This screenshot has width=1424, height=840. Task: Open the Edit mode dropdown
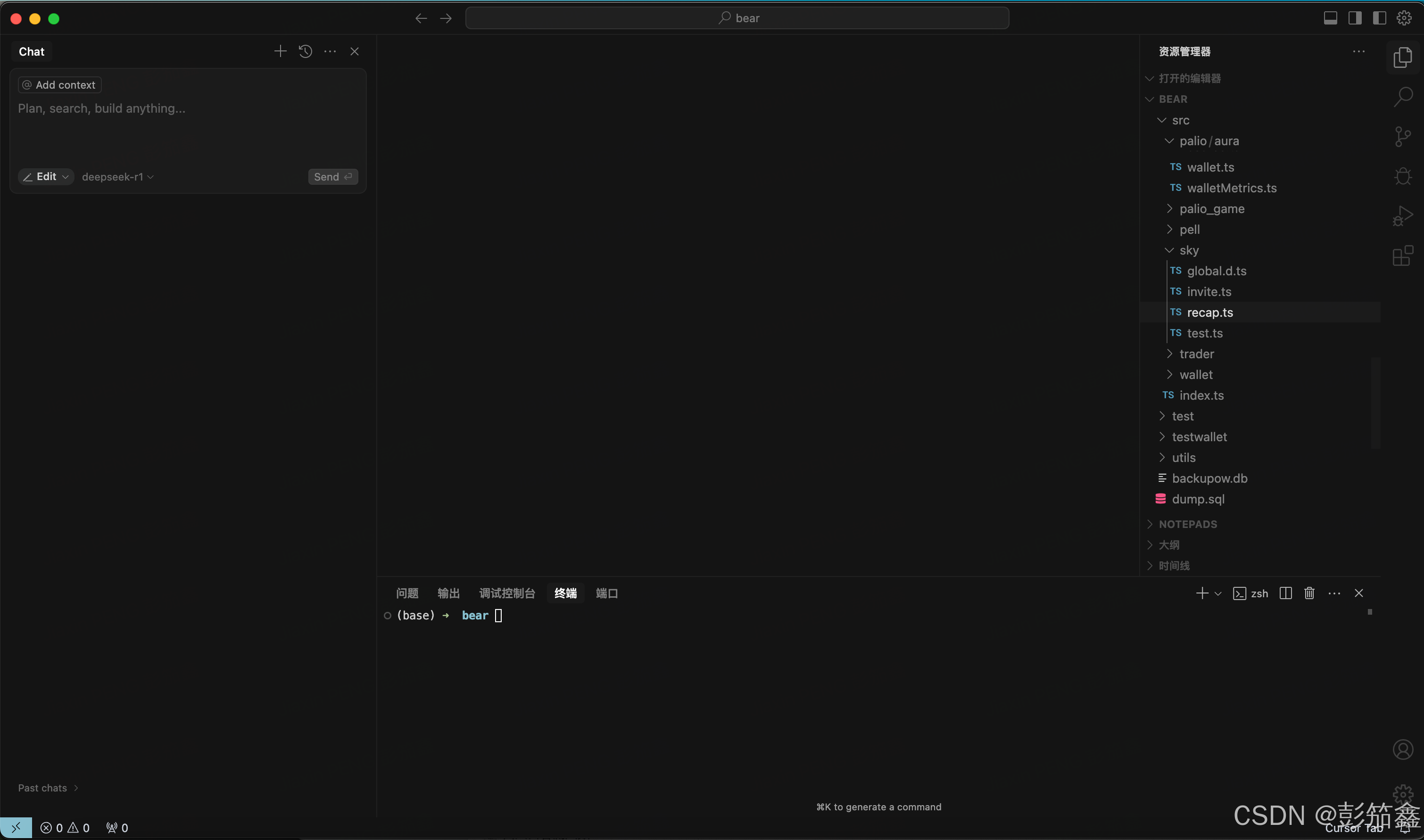coord(46,177)
